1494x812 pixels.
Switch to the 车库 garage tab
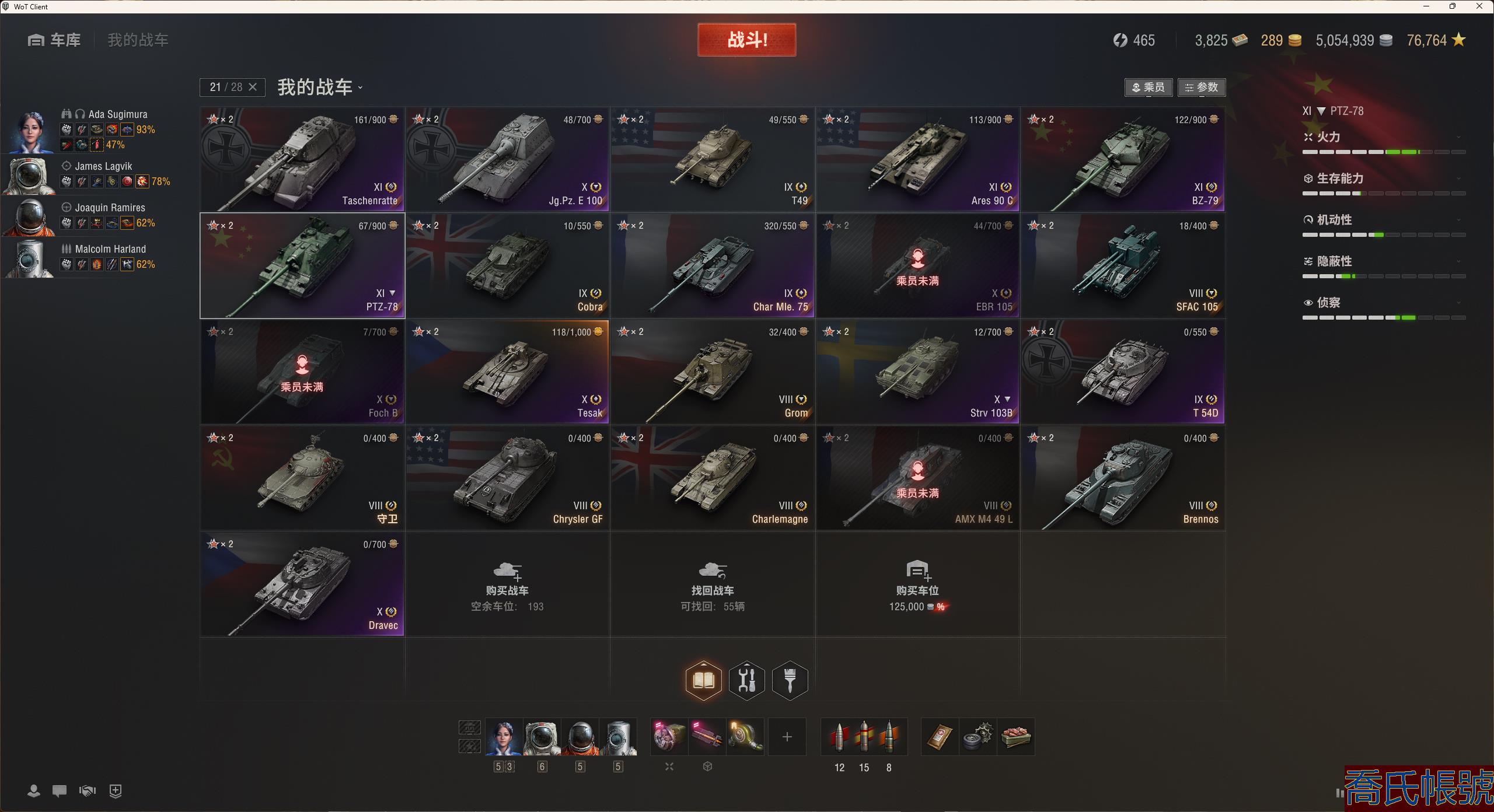54,40
